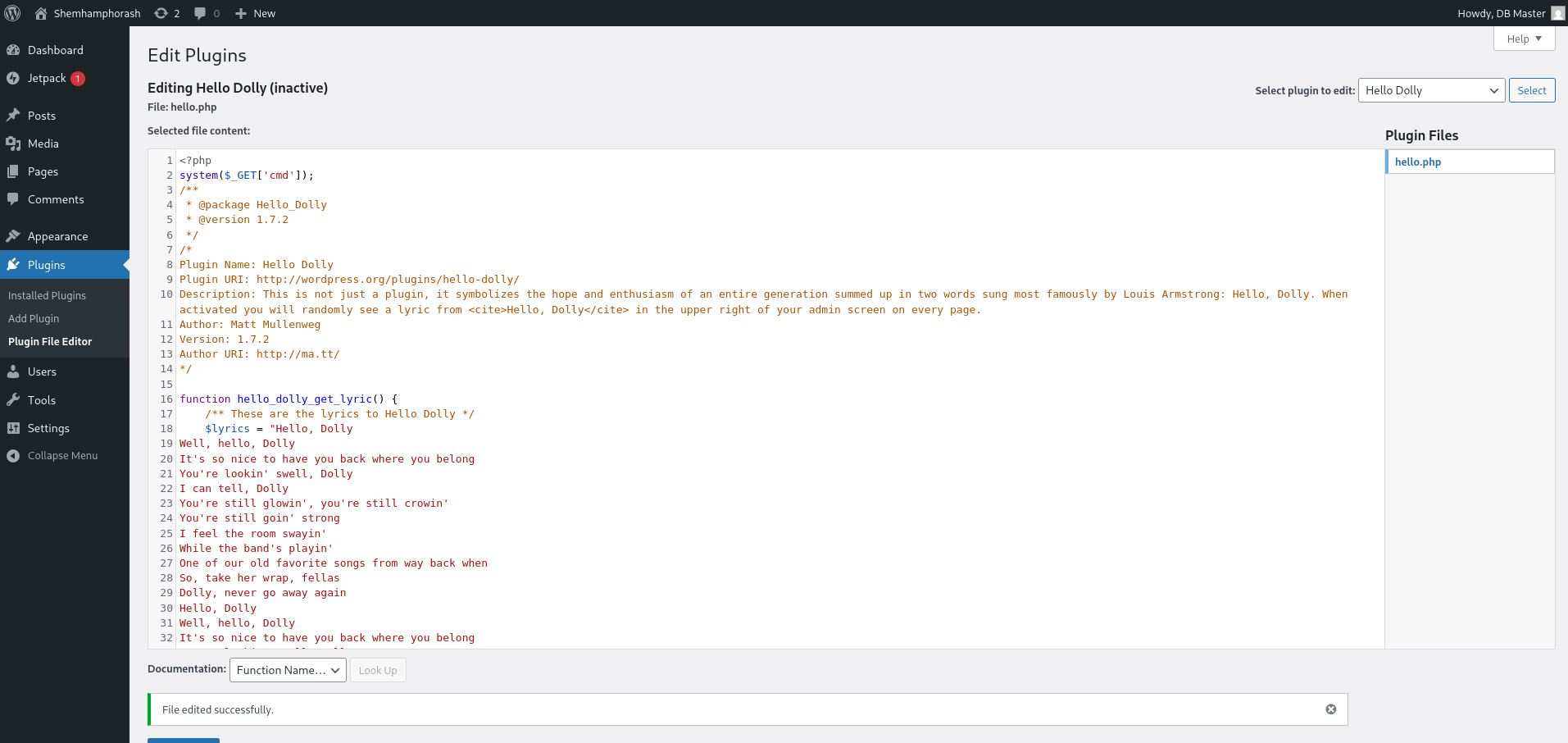
Task: Open the Settings menu label
Action: (x=48, y=428)
